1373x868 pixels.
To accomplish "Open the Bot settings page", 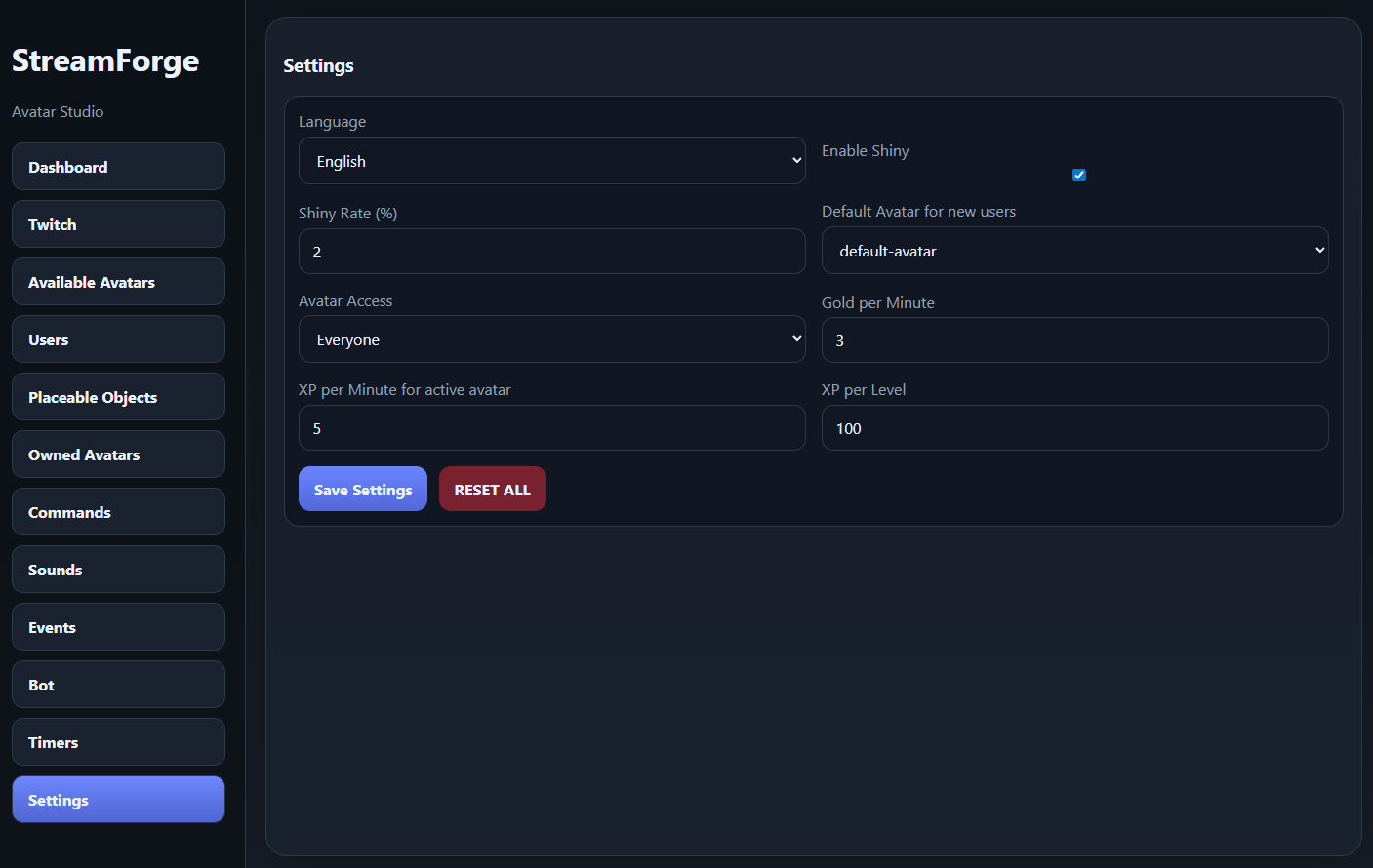I will coord(118,685).
